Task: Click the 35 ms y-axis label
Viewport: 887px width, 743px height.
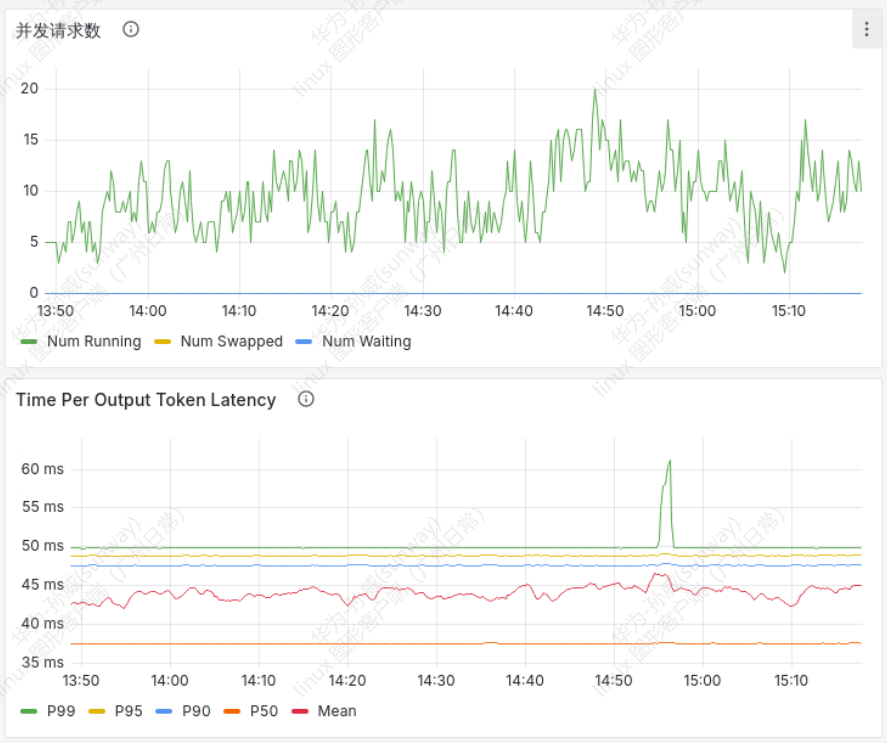Action: tap(42, 662)
